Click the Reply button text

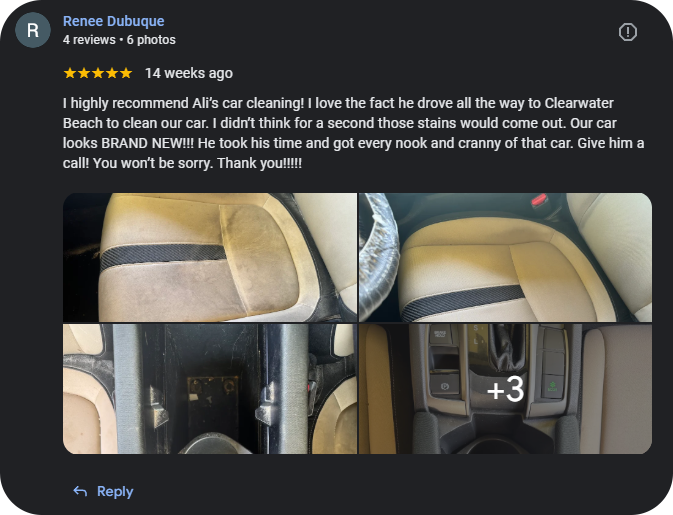[x=115, y=491]
